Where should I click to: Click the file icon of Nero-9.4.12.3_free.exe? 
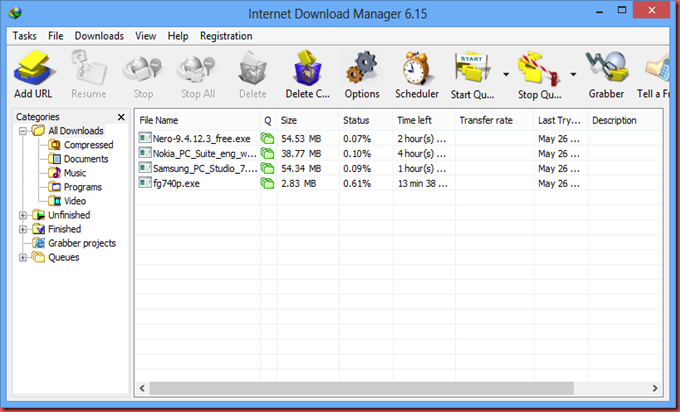[145, 138]
